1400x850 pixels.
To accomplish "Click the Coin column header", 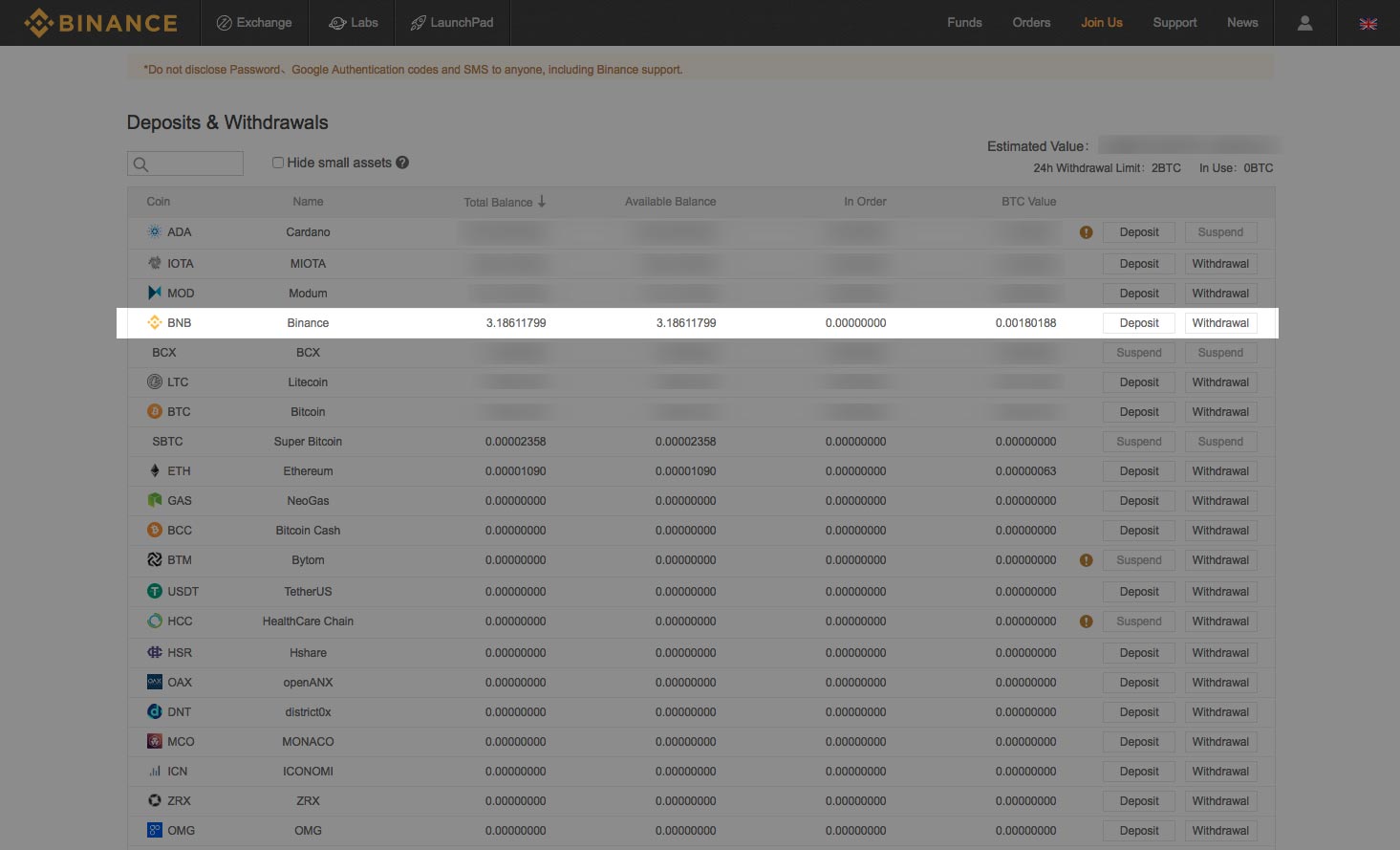I will [x=158, y=202].
